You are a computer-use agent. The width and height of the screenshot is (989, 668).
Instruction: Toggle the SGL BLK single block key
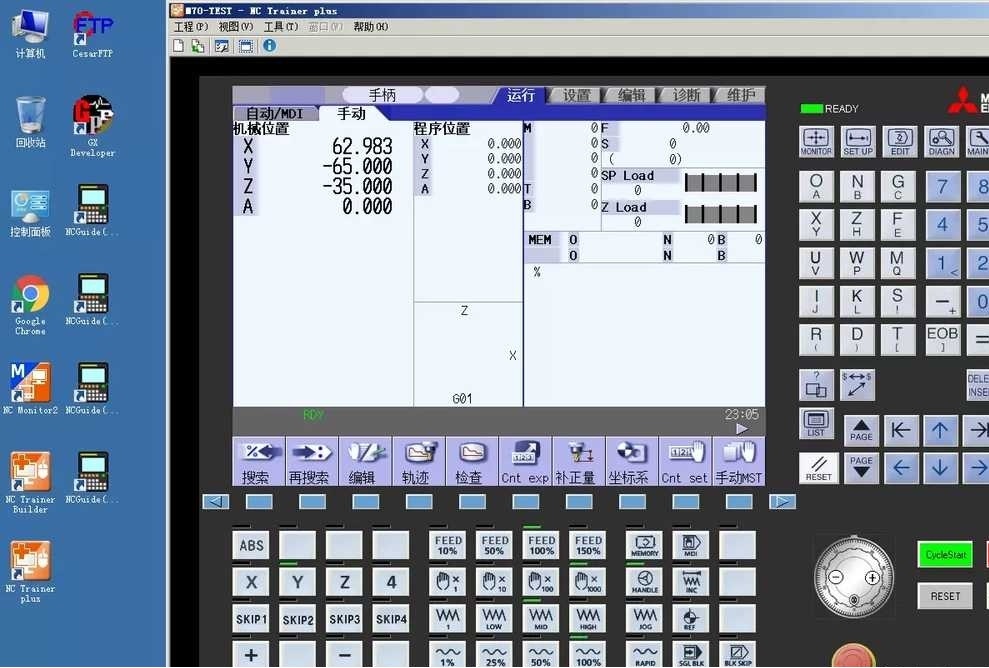coord(691,655)
